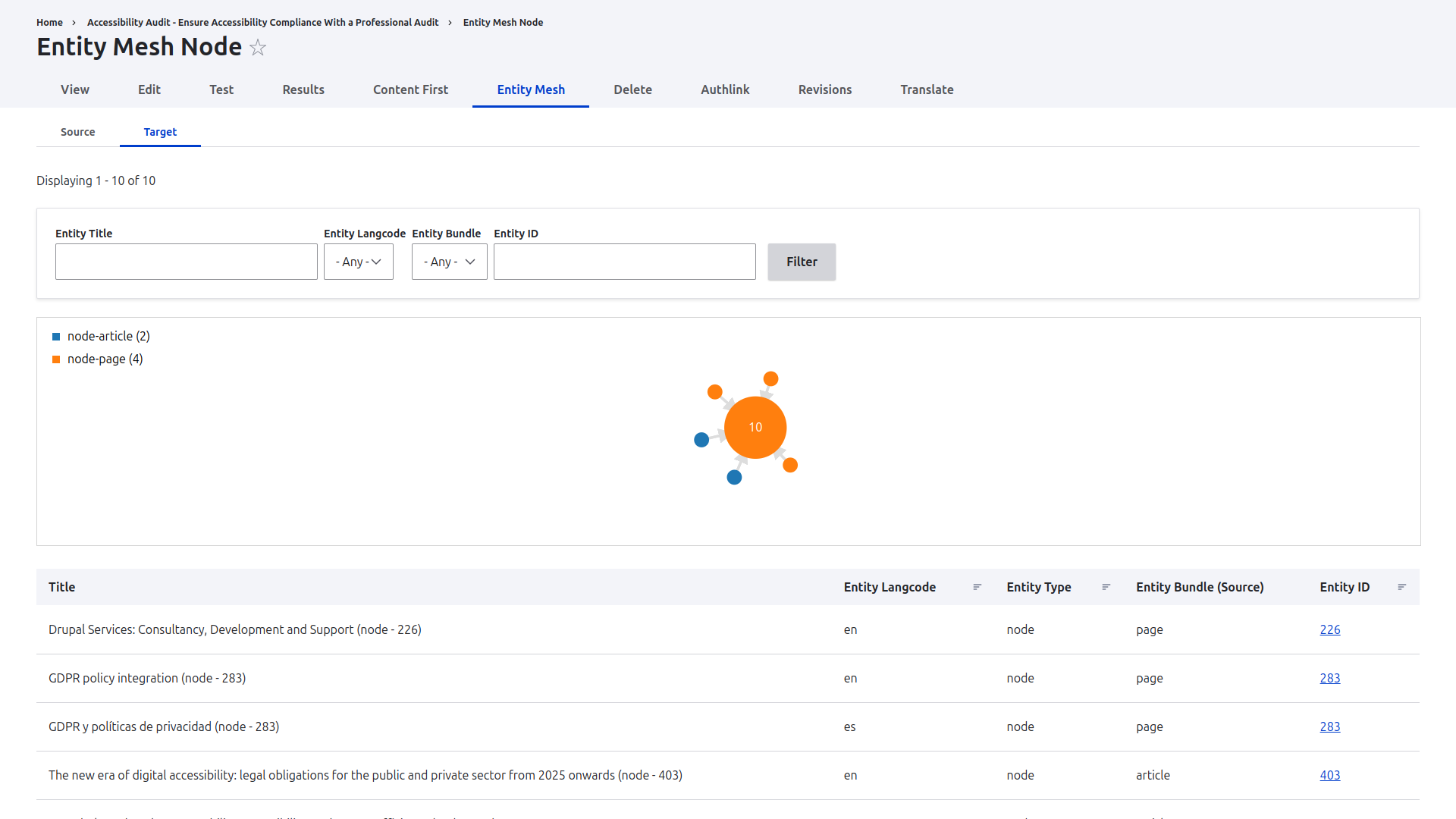
Task: Sort table by Entity Langcode header
Action: coord(890,587)
